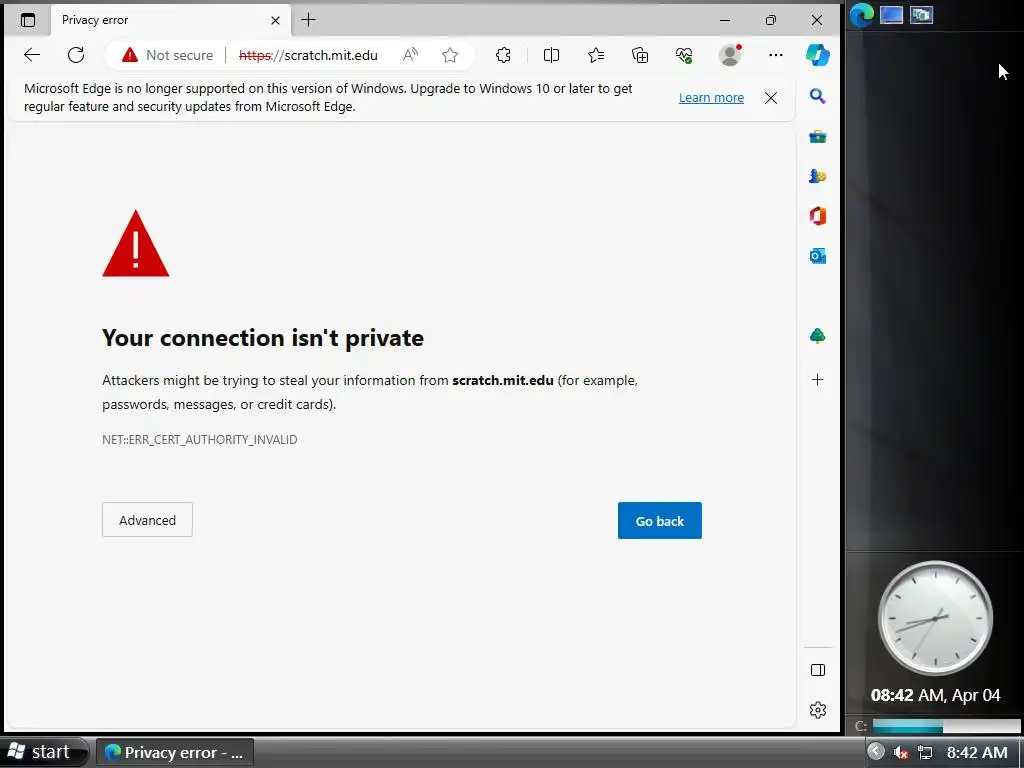The height and width of the screenshot is (768, 1024).
Task: Click the network tray icon
Action: coord(925,752)
